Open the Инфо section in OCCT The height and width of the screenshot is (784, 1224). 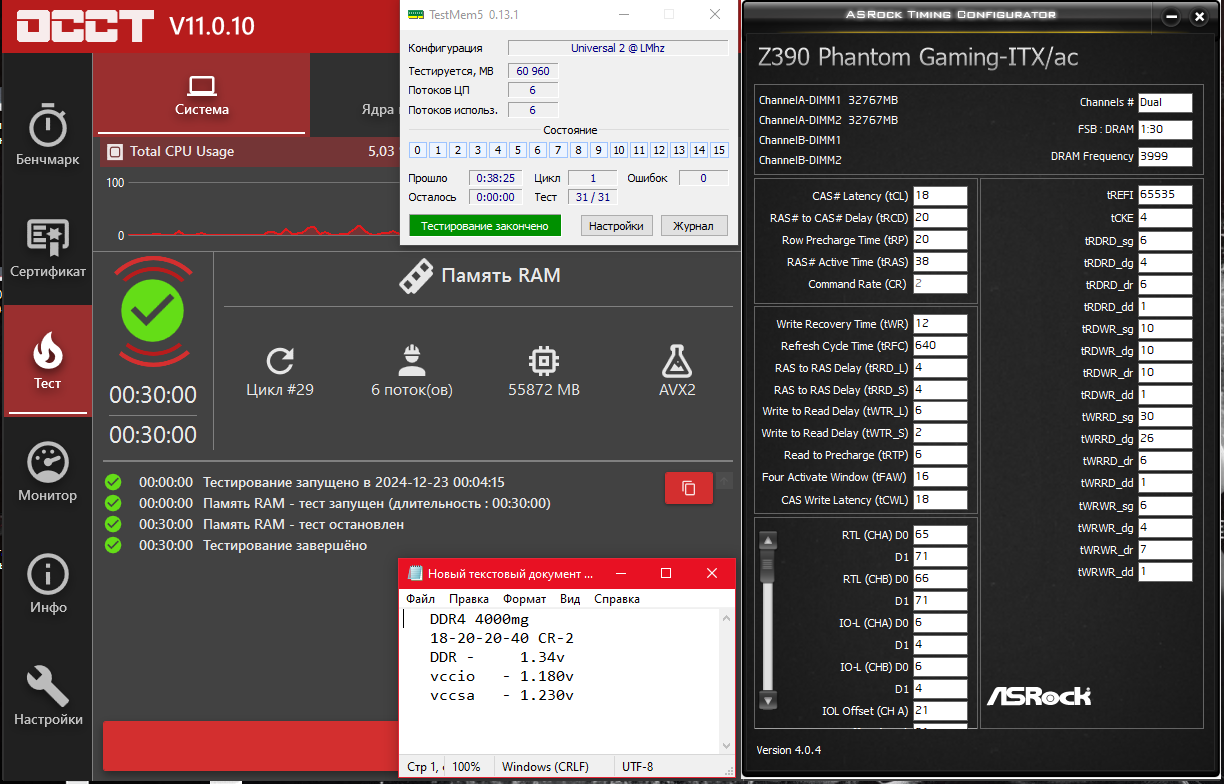[x=47, y=585]
